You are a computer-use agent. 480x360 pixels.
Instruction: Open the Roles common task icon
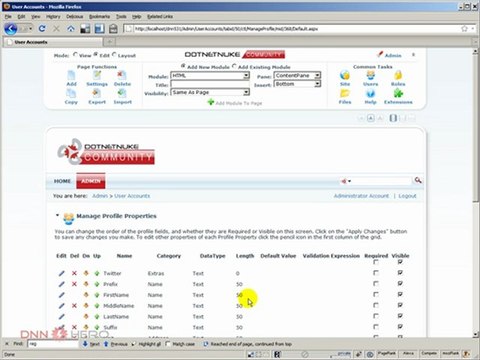tap(398, 76)
